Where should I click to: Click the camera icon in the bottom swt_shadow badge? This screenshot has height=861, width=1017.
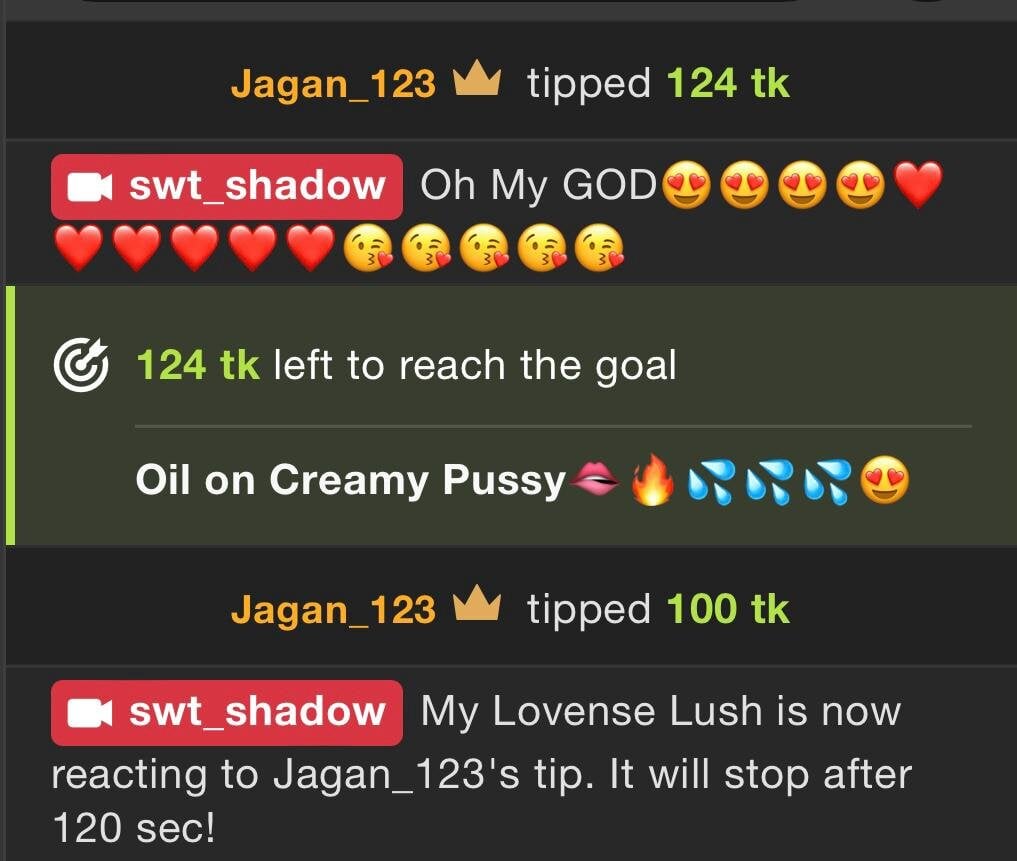(x=90, y=713)
